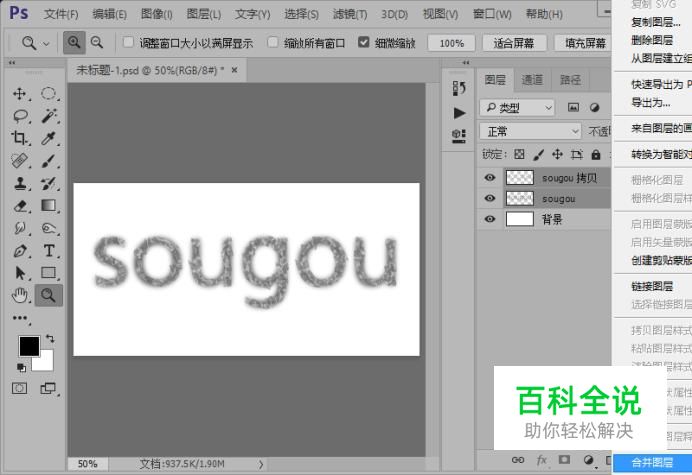
Task: Toggle lock position icon
Action: point(557,154)
